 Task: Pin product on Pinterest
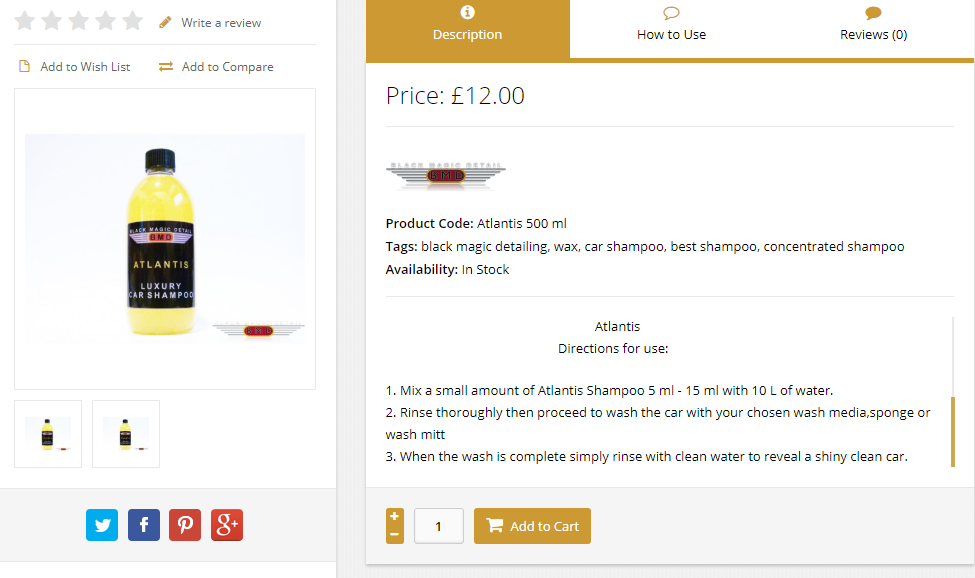(x=185, y=525)
